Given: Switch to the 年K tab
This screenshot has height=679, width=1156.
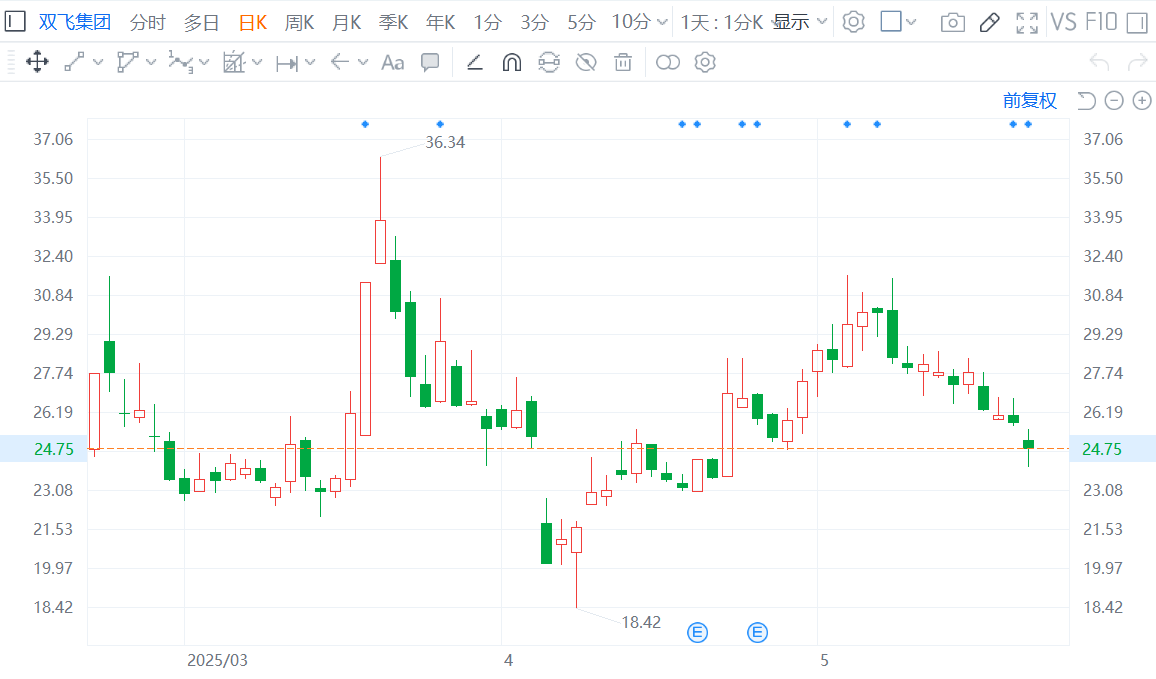Looking at the screenshot, I should click(441, 23).
